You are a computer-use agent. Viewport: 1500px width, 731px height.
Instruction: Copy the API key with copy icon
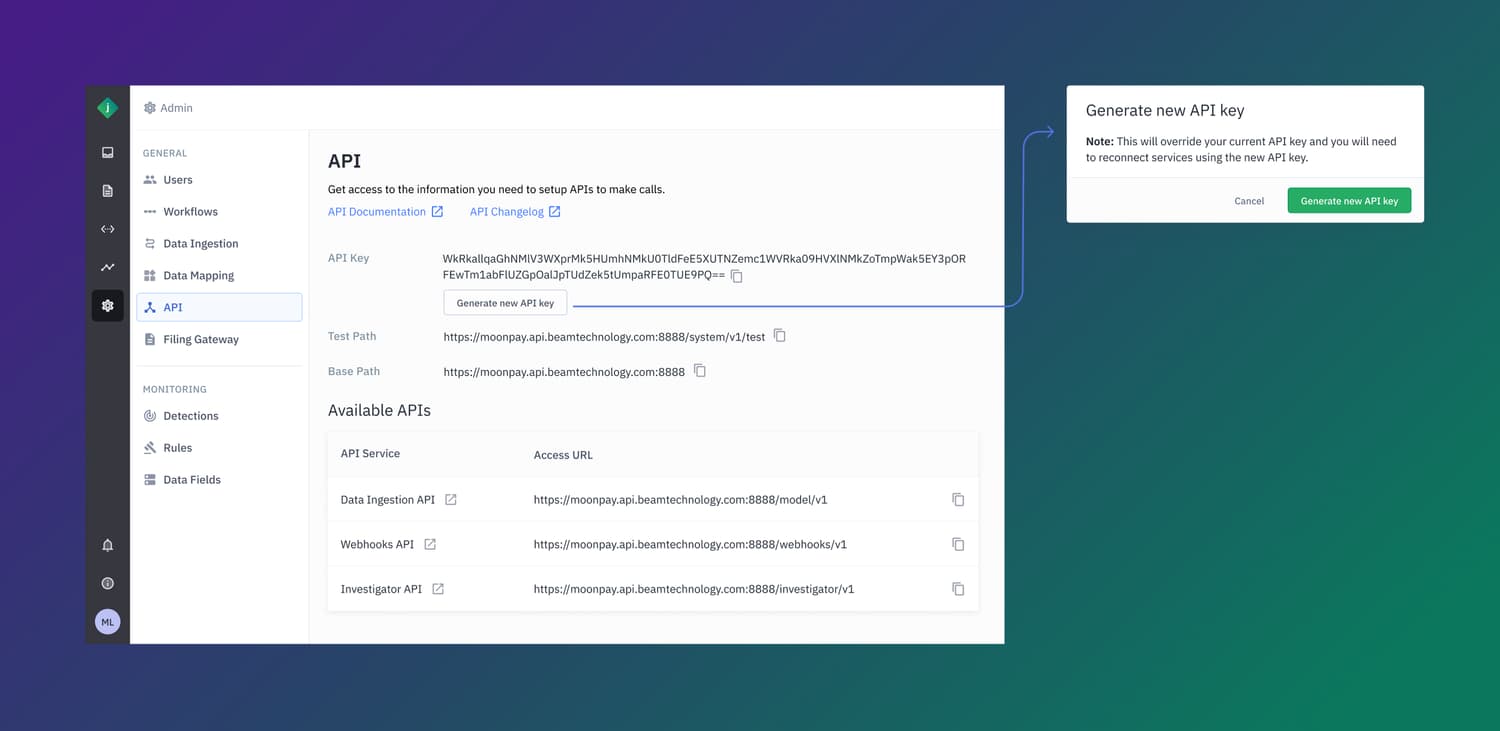[737, 276]
